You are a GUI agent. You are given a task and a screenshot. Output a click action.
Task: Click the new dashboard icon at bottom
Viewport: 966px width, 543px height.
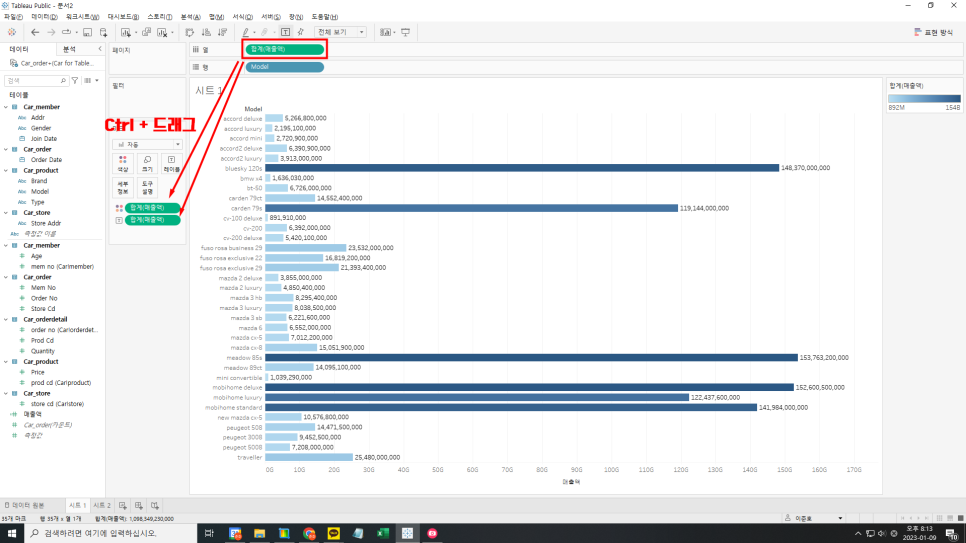139,505
